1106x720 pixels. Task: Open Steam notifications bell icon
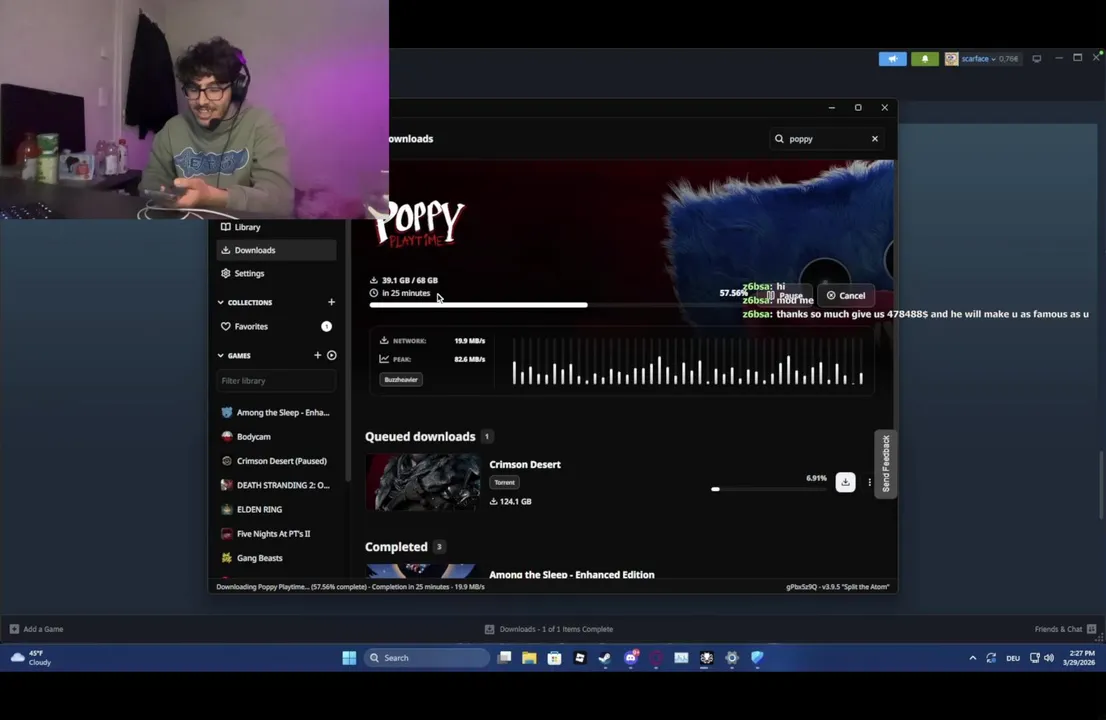click(x=925, y=59)
